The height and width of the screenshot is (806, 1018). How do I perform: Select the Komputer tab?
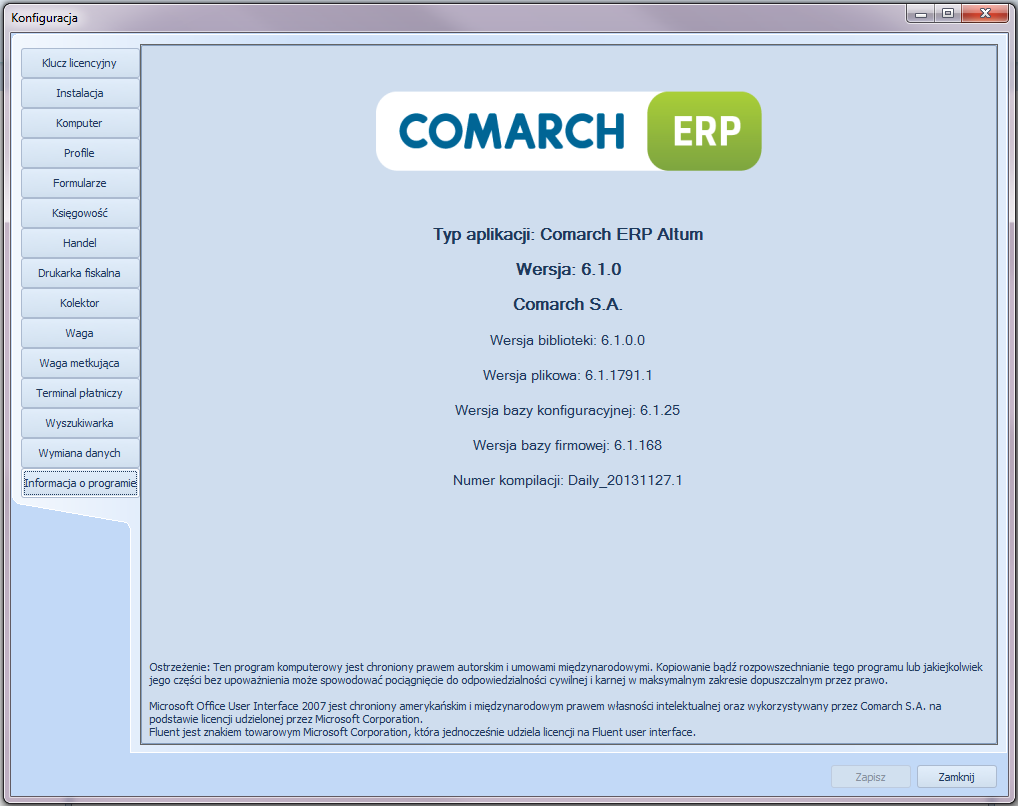click(80, 123)
